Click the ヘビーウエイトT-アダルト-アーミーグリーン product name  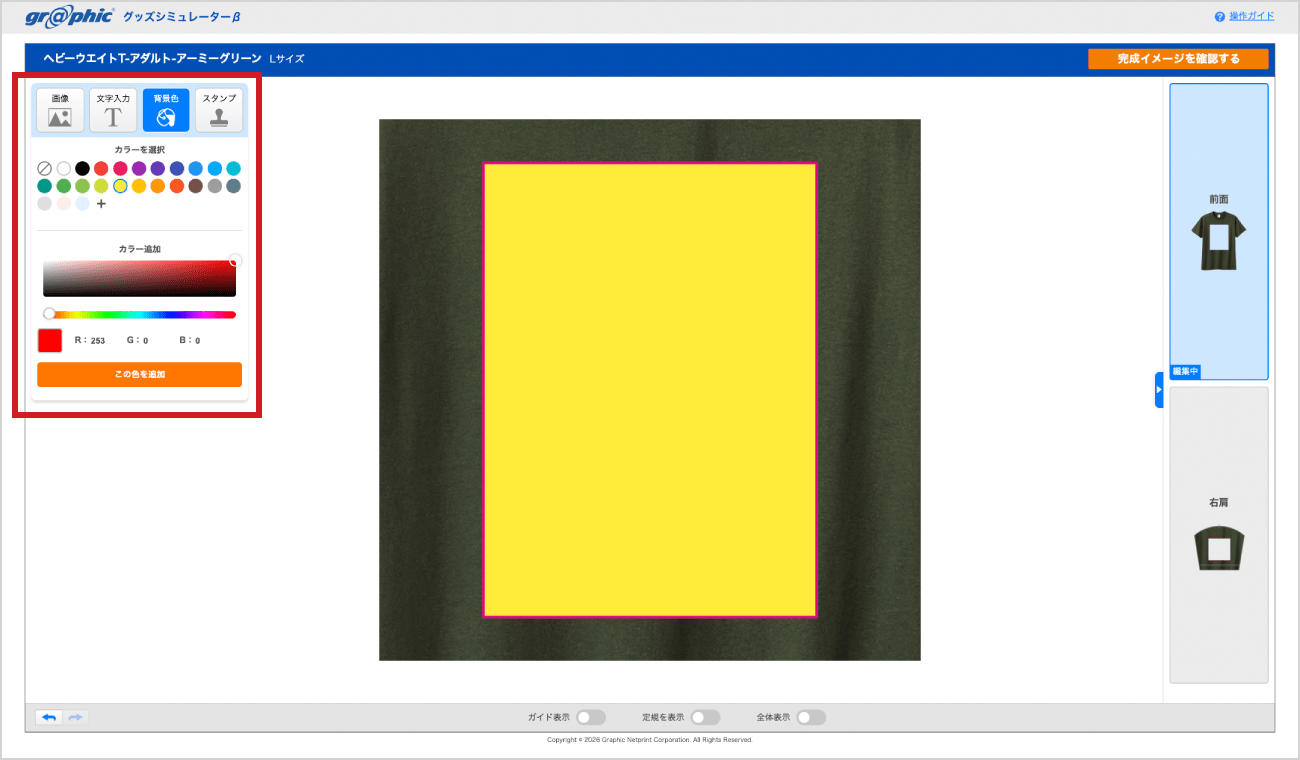tap(152, 59)
